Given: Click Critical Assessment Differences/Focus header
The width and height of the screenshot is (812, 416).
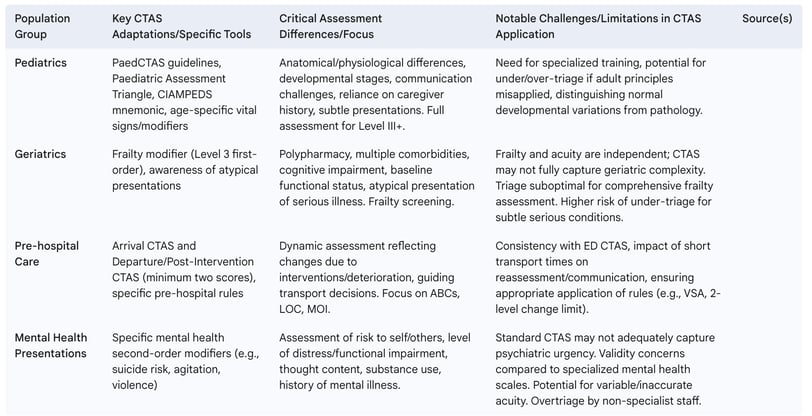Looking at the screenshot, I should click(330, 26).
